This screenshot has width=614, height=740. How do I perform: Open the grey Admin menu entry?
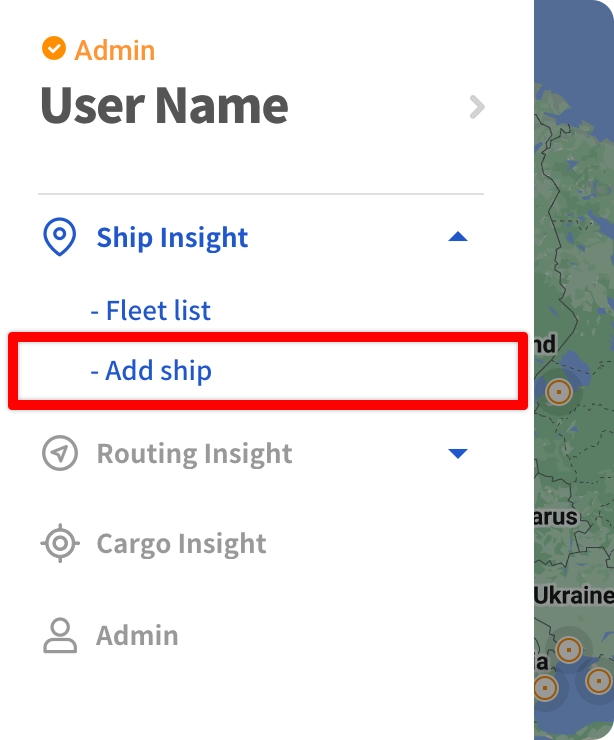137,635
